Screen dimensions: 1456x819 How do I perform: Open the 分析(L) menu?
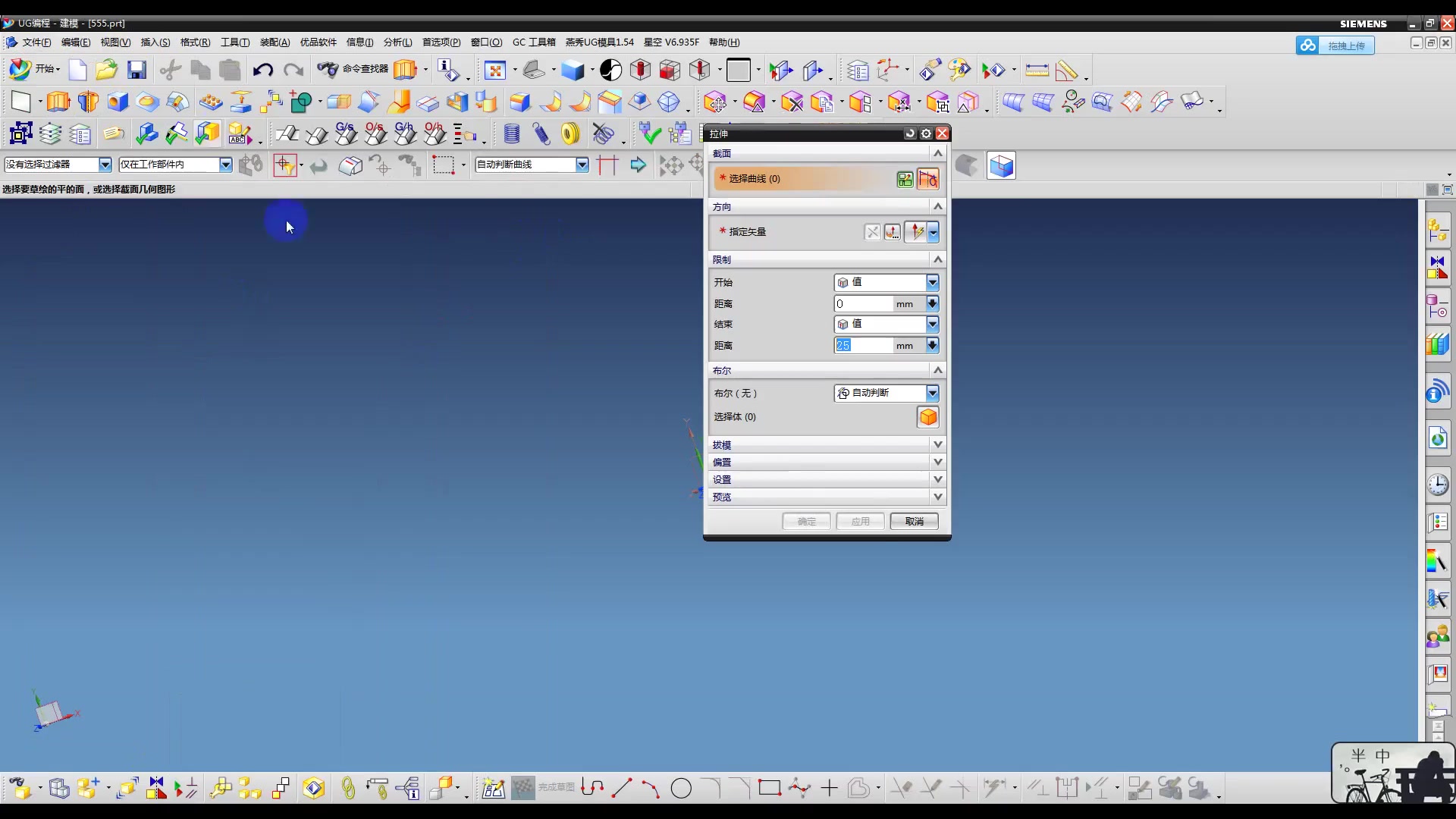click(x=397, y=42)
